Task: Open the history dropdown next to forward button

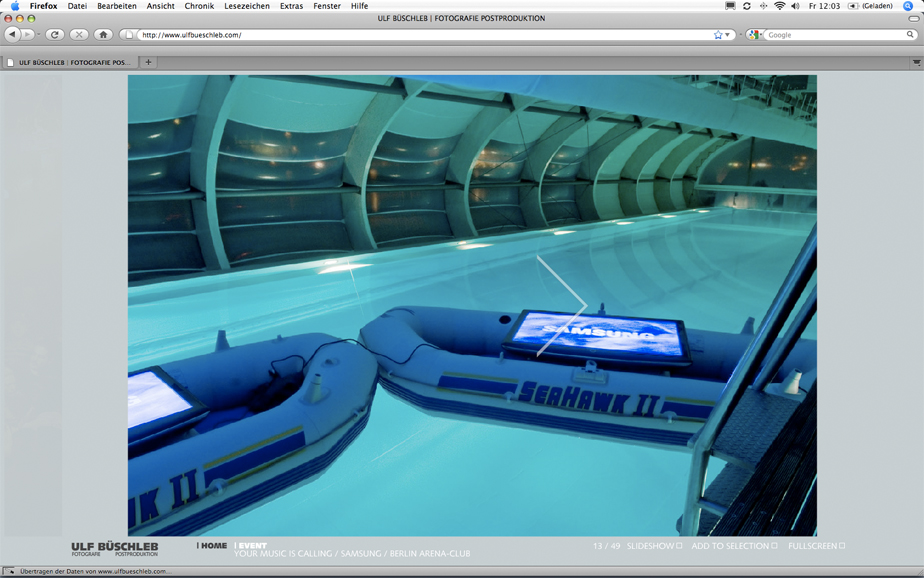Action: (39, 35)
